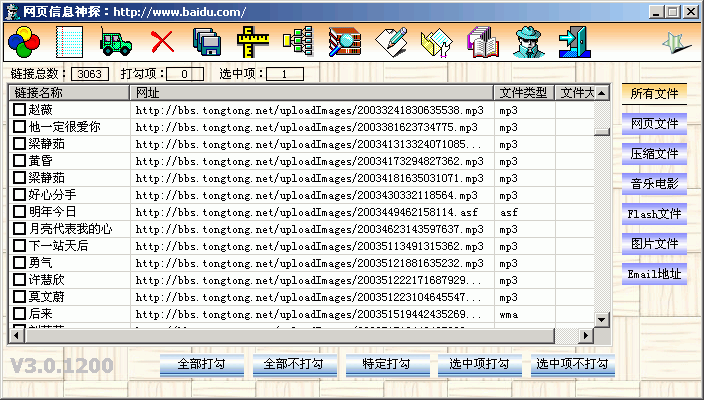Switch to the 音乐电影 filter

click(654, 184)
